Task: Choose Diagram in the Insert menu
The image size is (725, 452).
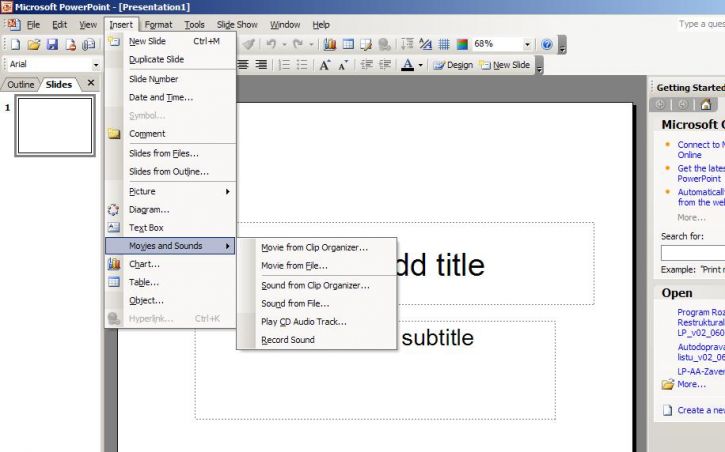Action: coord(170,210)
